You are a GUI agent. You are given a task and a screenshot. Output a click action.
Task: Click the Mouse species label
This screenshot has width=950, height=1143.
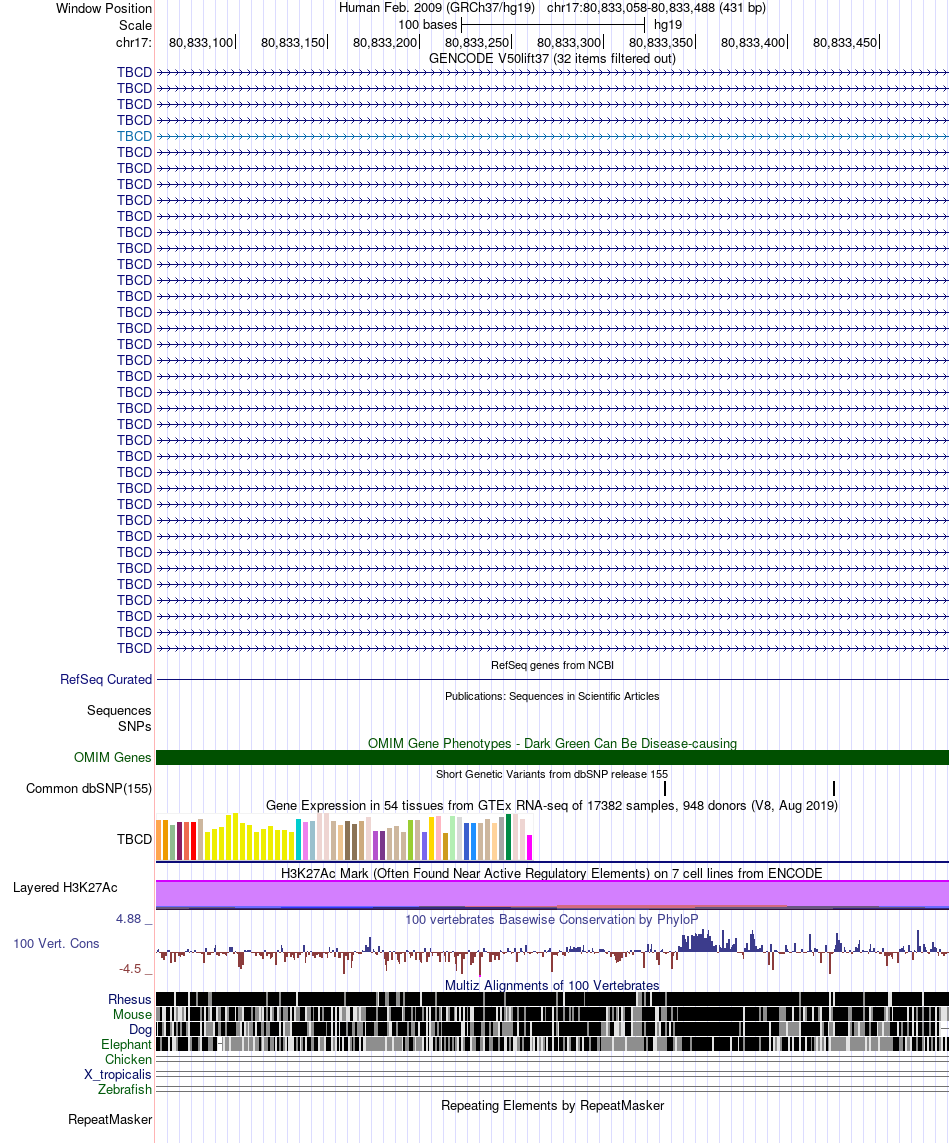click(132, 1015)
